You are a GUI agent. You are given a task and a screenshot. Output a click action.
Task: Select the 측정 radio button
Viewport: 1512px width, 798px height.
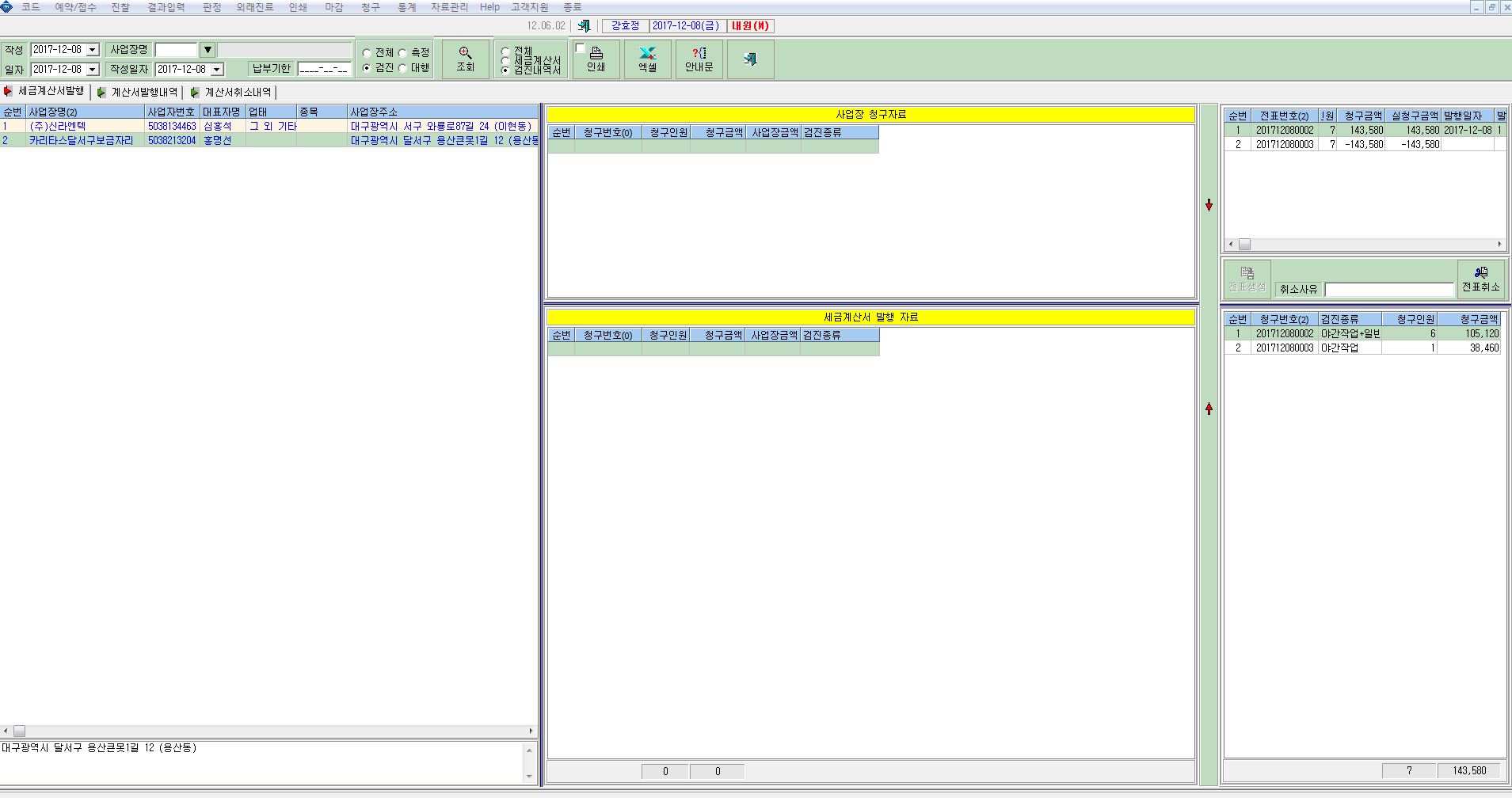click(402, 53)
